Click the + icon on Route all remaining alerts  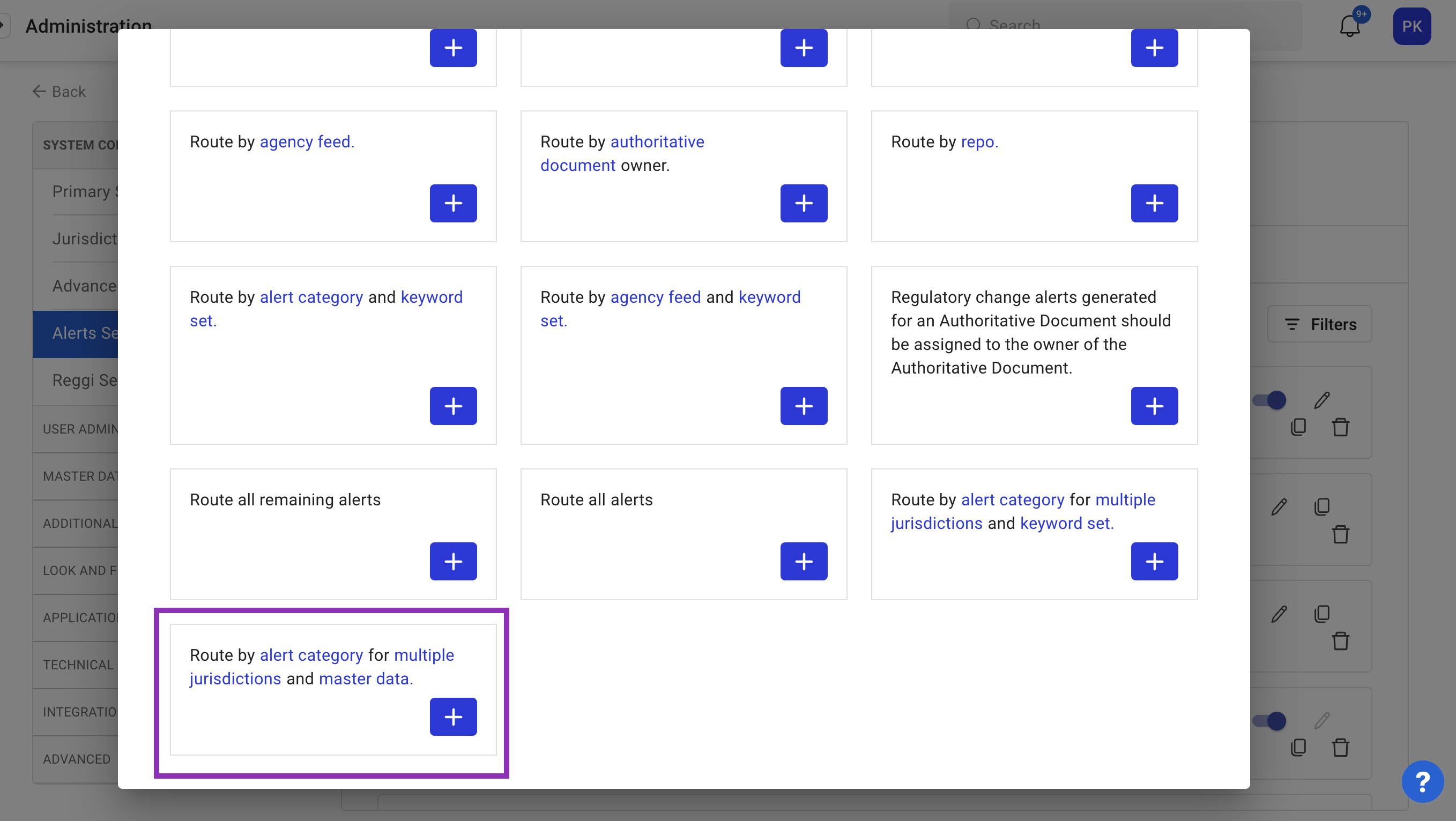[x=453, y=561]
